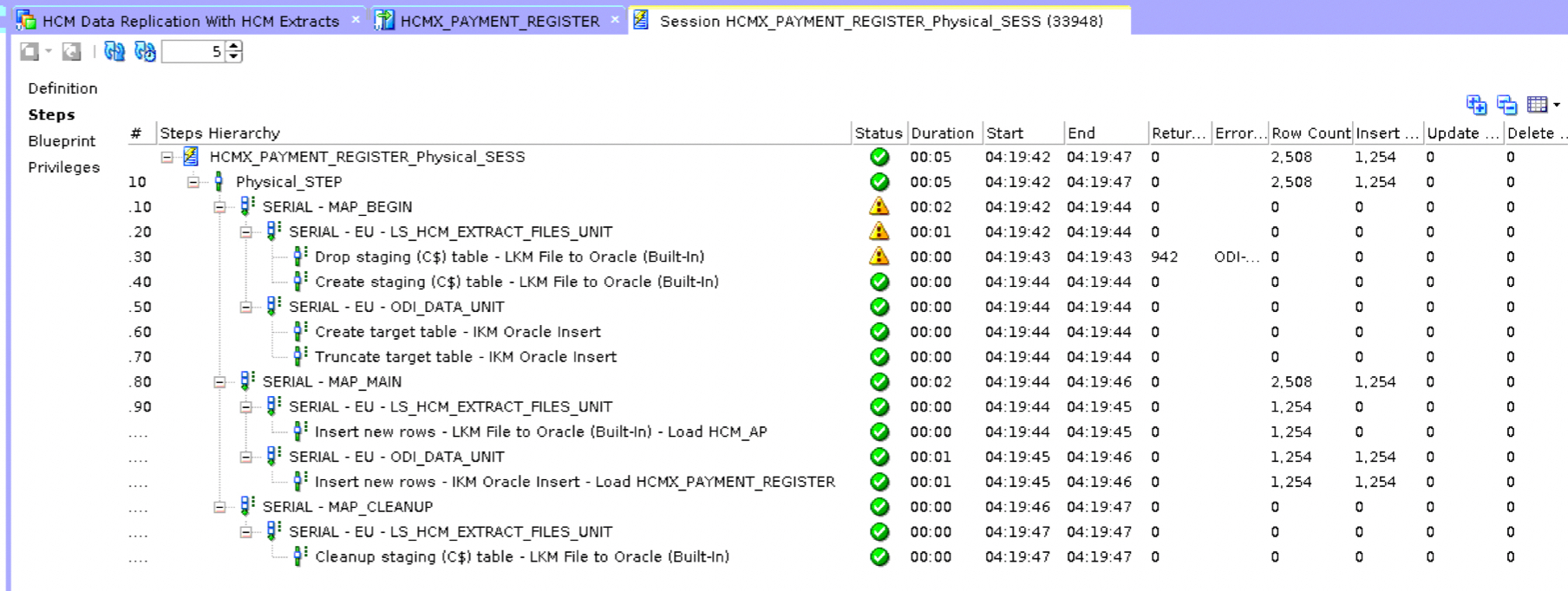
Task: Switch to HCM Data Replication With HCM Extracts tab
Action: [x=190, y=21]
